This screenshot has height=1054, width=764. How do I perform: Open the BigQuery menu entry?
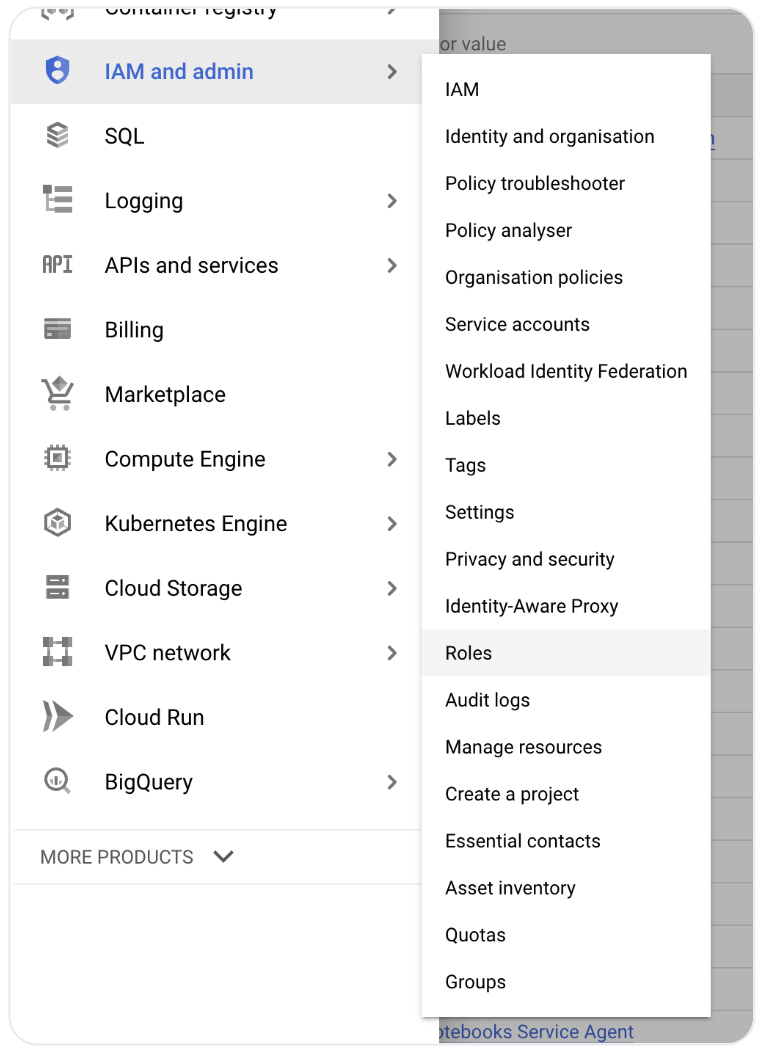coord(216,782)
